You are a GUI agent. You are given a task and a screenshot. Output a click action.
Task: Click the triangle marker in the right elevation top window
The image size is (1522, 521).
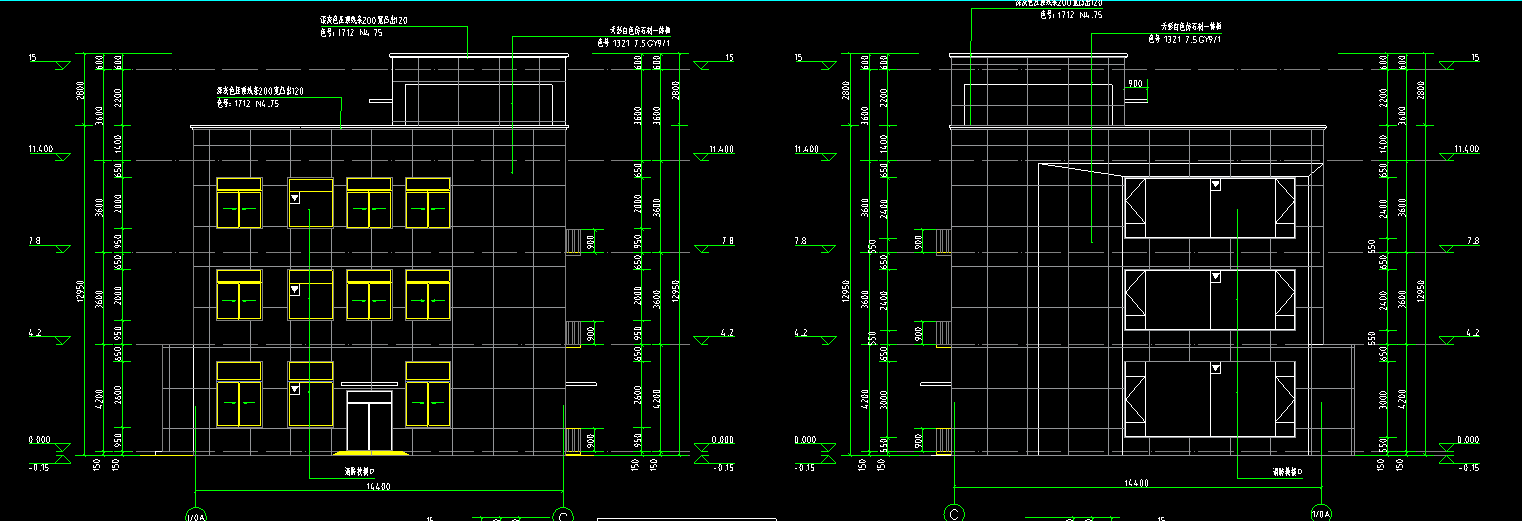tap(1215, 185)
